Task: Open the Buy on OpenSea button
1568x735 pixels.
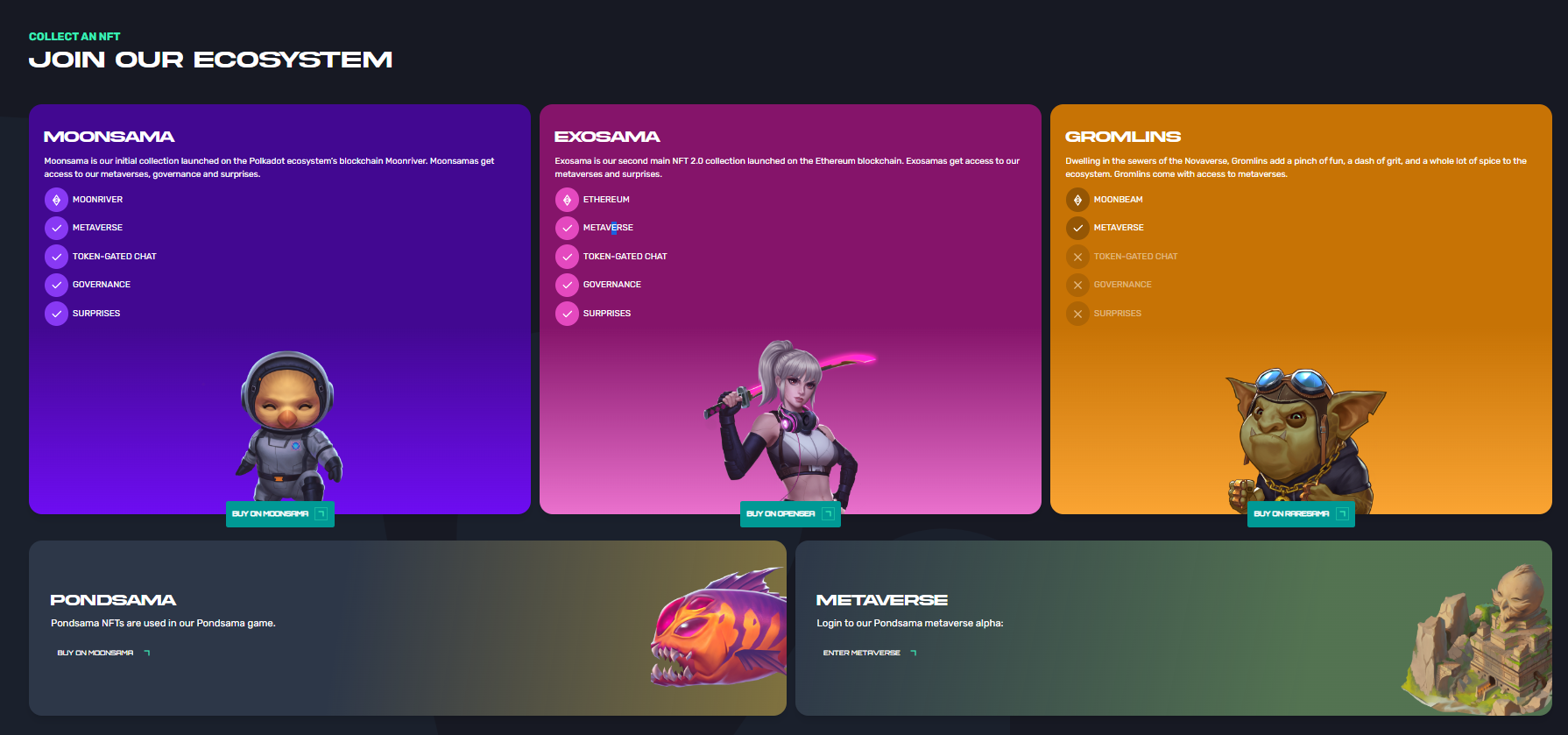Action: click(x=790, y=514)
